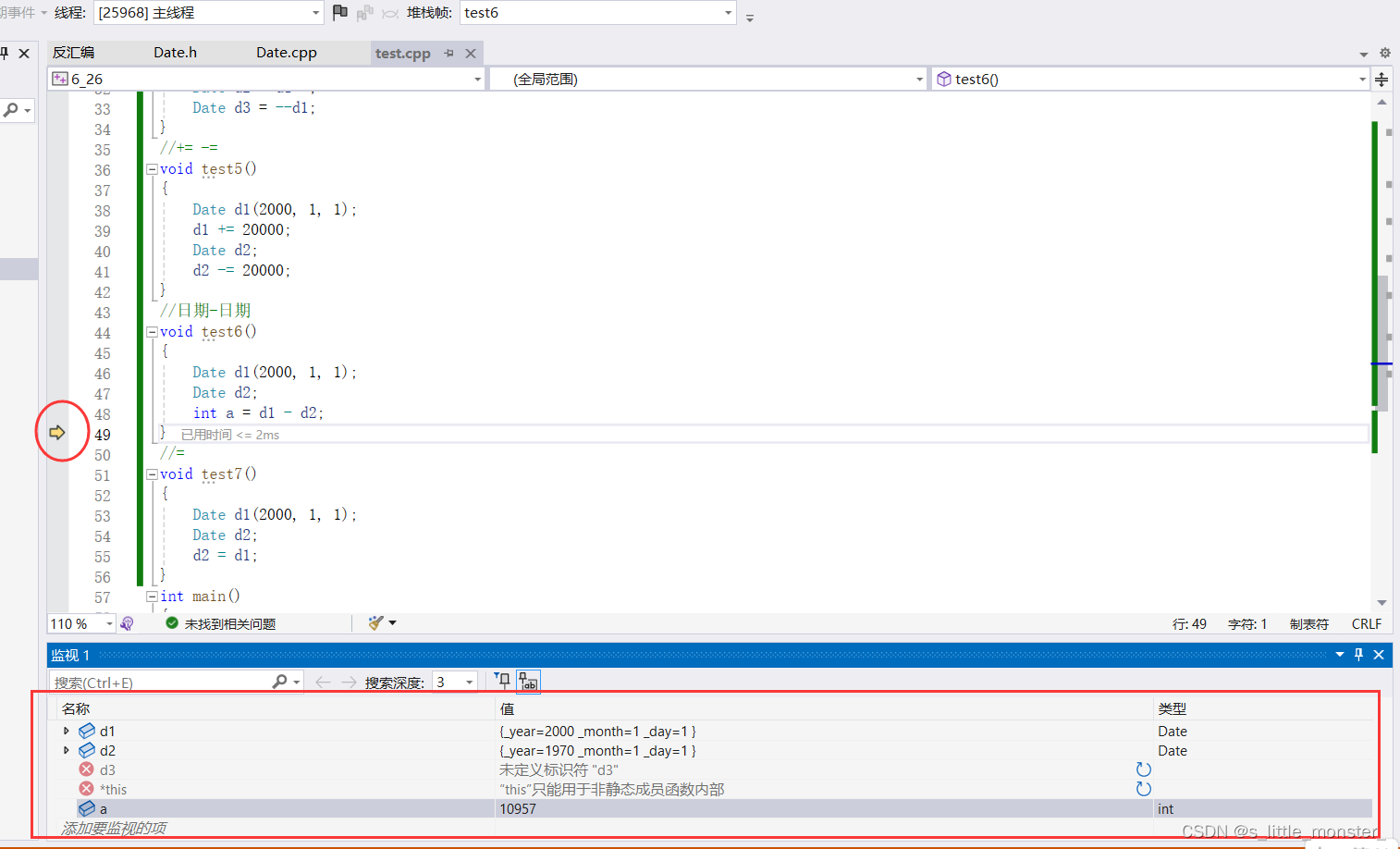
Task: Toggle the hexadecimal/format display icon in Watch toolbar
Action: pos(528,682)
